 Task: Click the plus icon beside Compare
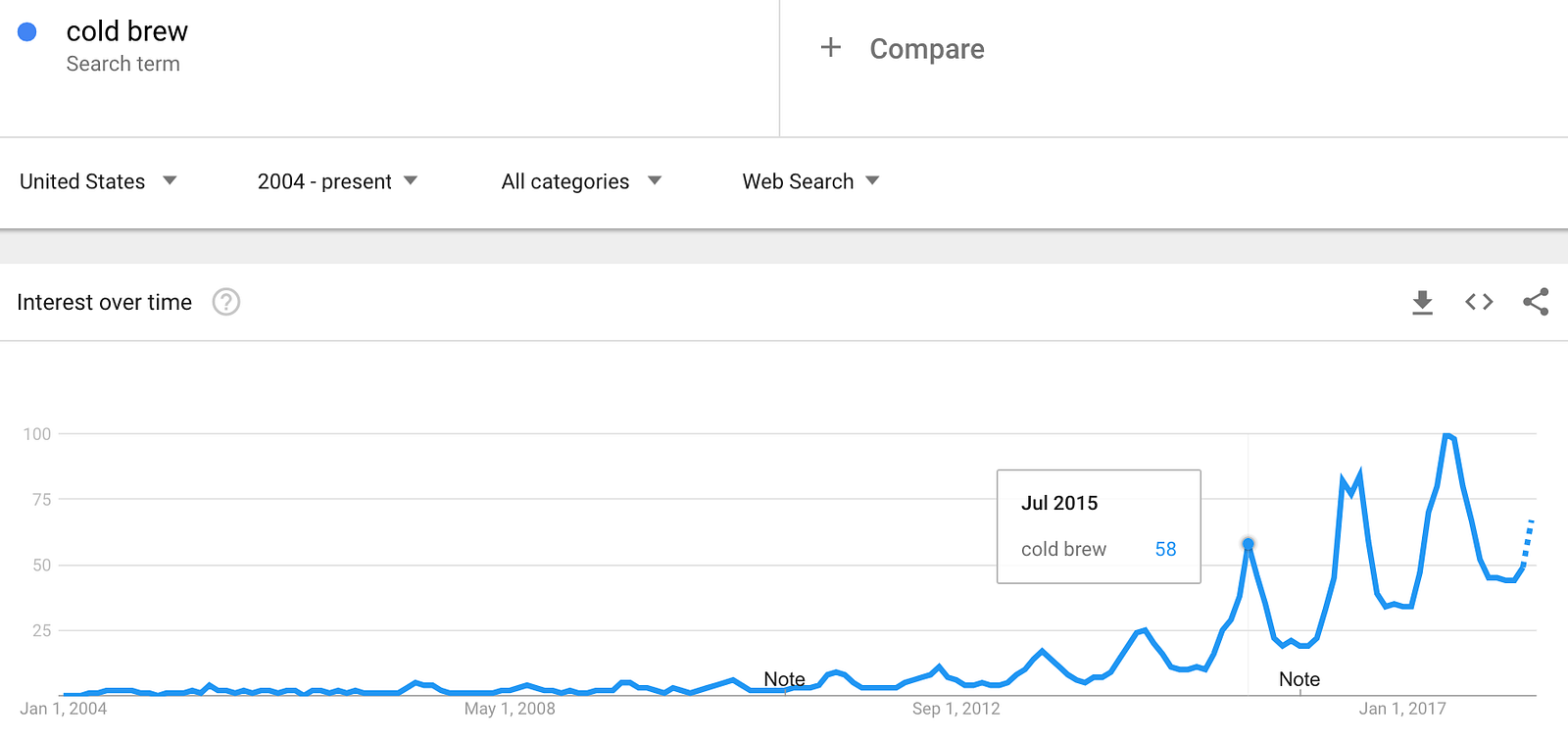(831, 47)
